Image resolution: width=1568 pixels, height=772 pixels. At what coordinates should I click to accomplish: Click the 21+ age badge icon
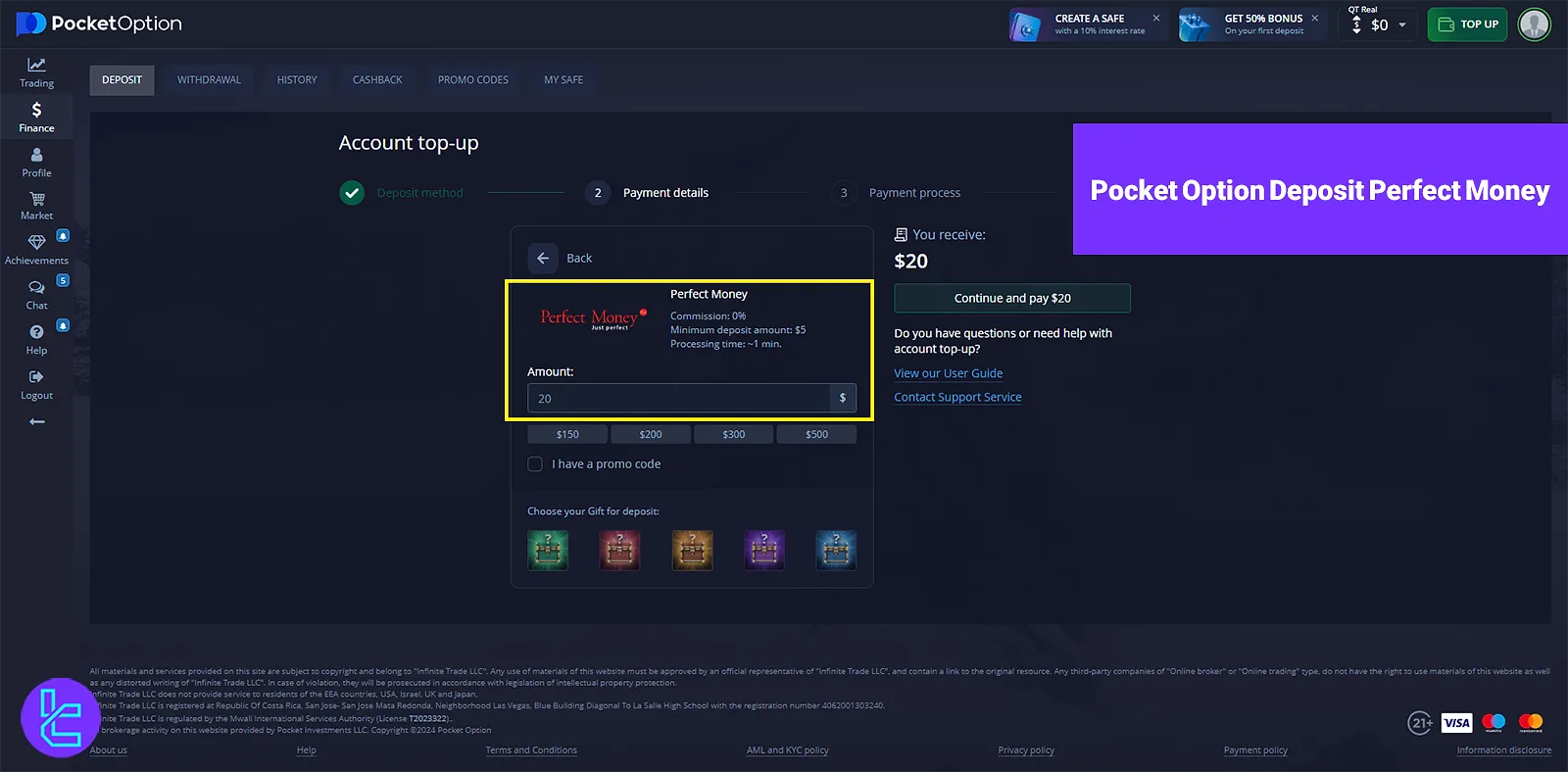(1421, 723)
